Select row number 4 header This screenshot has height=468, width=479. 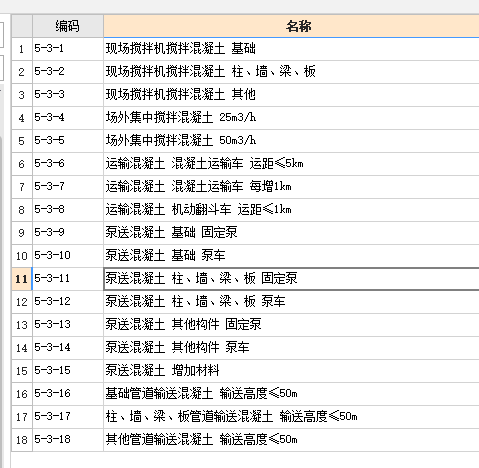22,118
